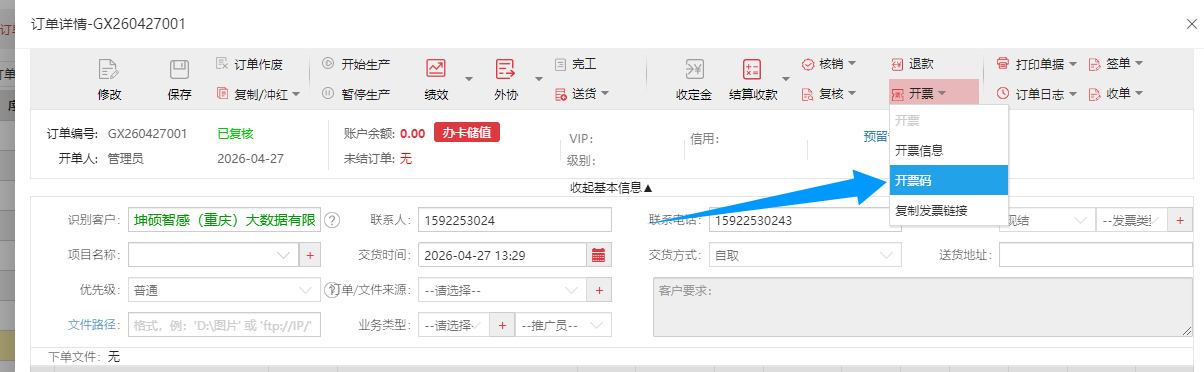Image resolution: width=1204 pixels, height=372 pixels.
Task: Click the plus button beside 发票类 dropdown
Action: click(x=1180, y=220)
